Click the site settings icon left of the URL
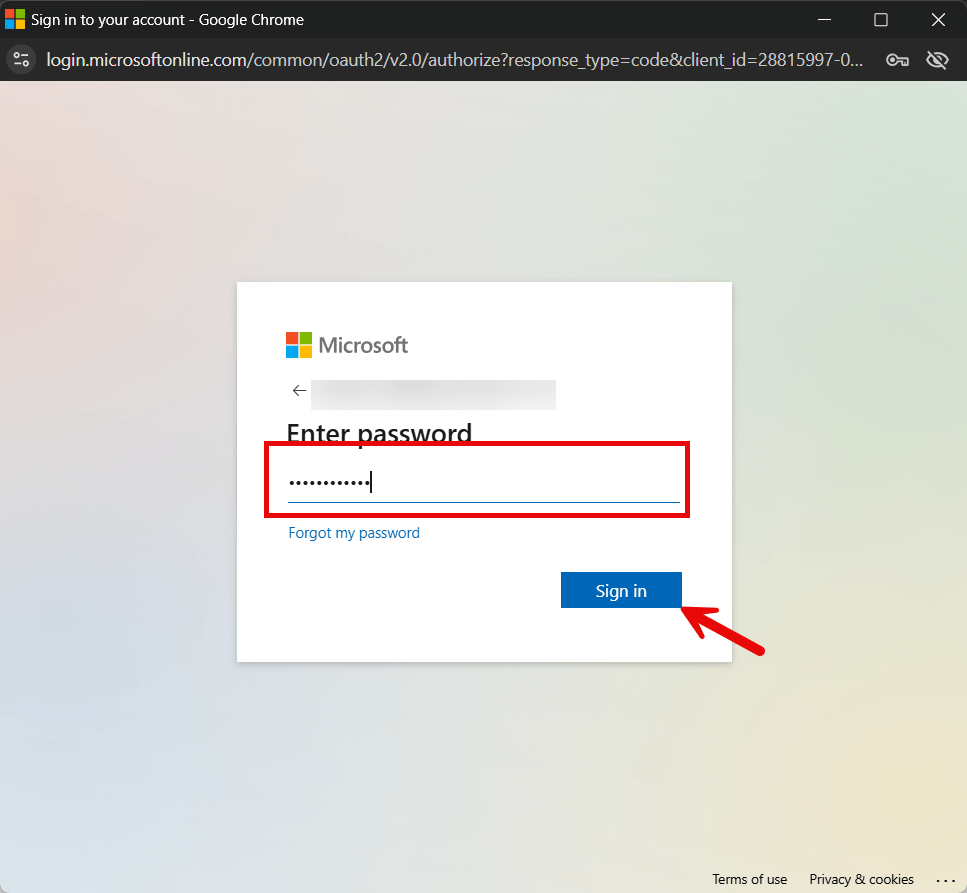Image resolution: width=967 pixels, height=893 pixels. coord(21,59)
